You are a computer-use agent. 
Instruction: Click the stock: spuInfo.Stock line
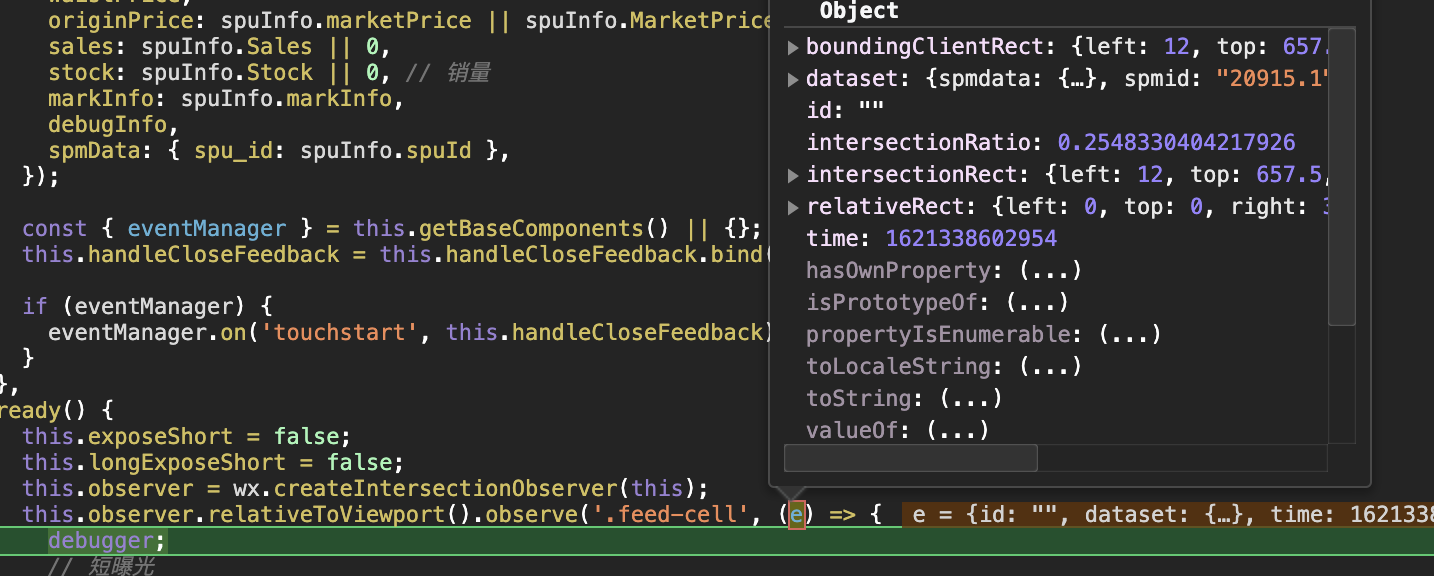coord(220,73)
